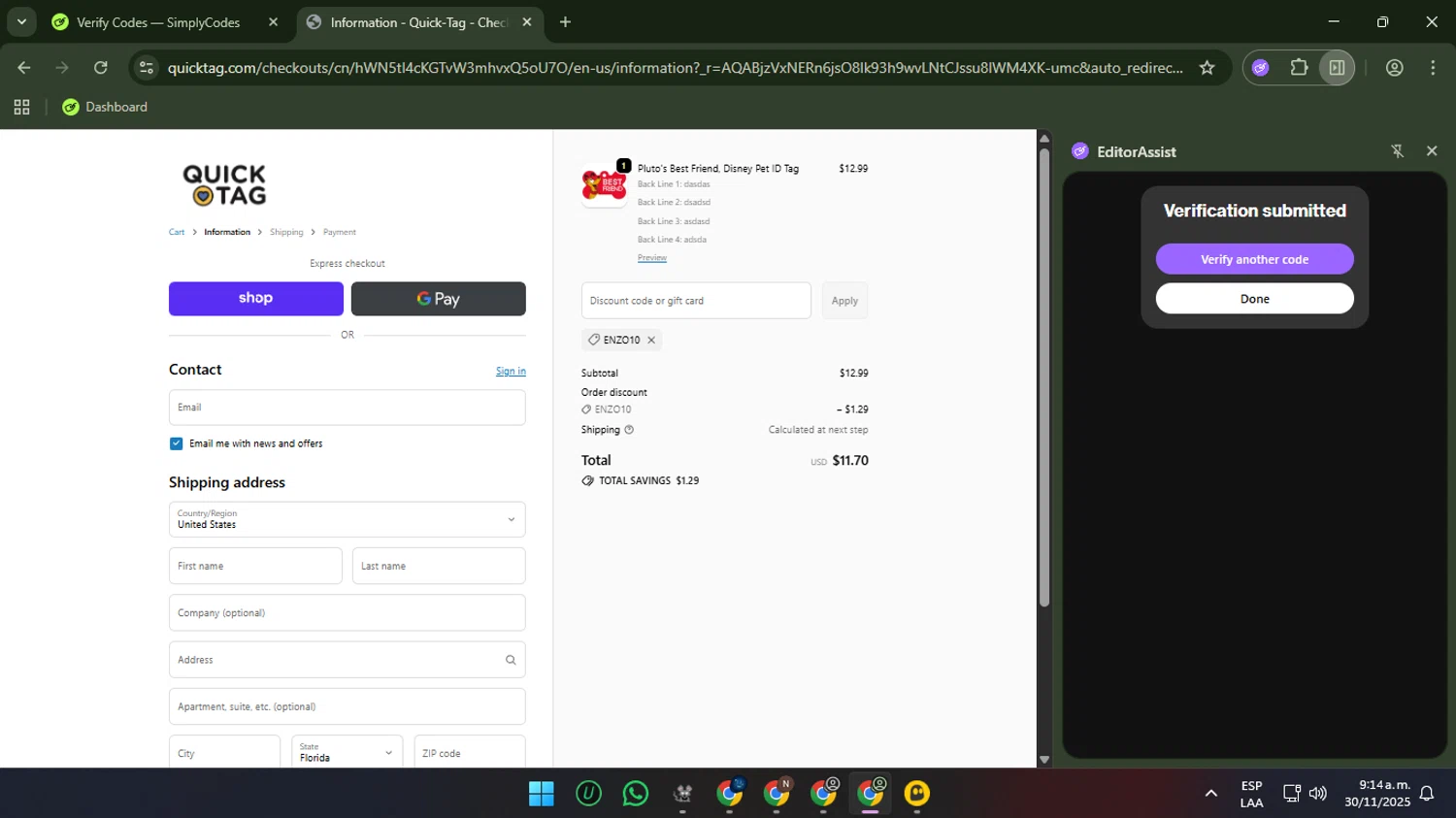Go forward in browser history
Screen dimensions: 1456x818
(x=62, y=68)
